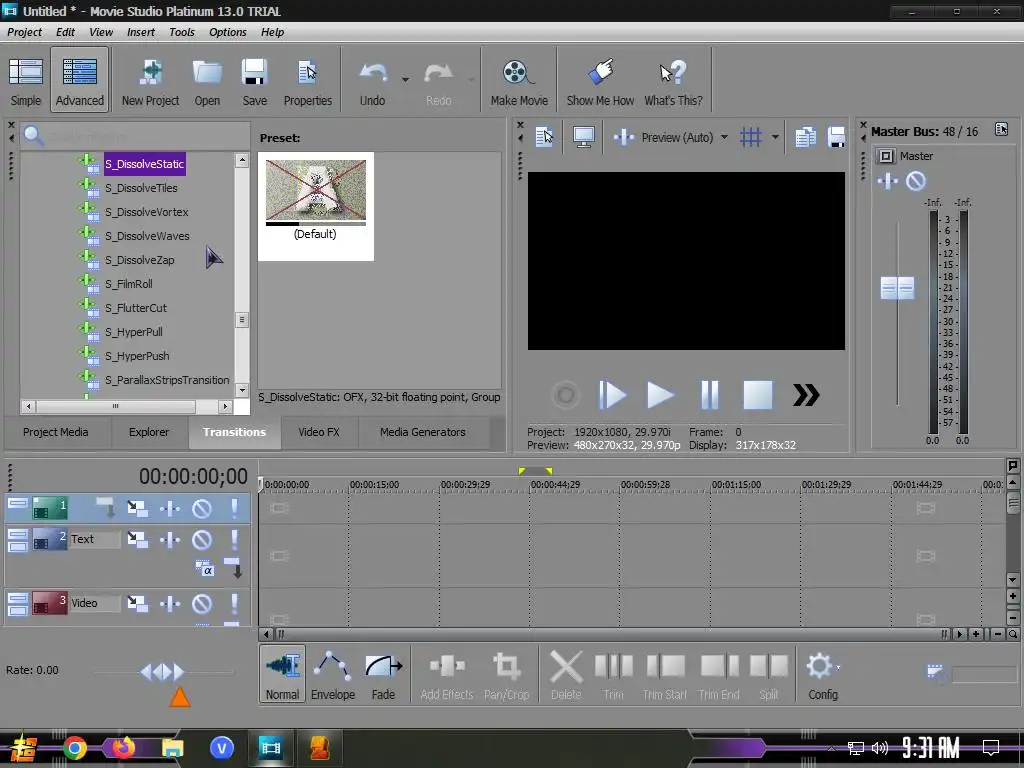Expand overlays dropdown arrow next to grid

[x=775, y=137]
